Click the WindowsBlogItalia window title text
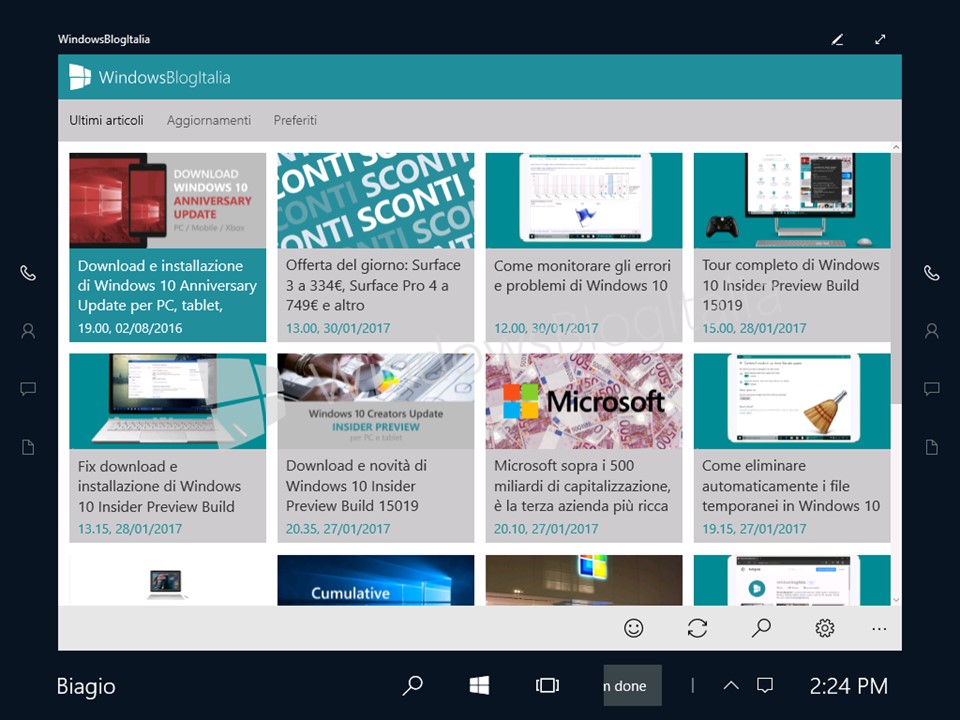Screen dimensions: 960x720 [104, 39]
